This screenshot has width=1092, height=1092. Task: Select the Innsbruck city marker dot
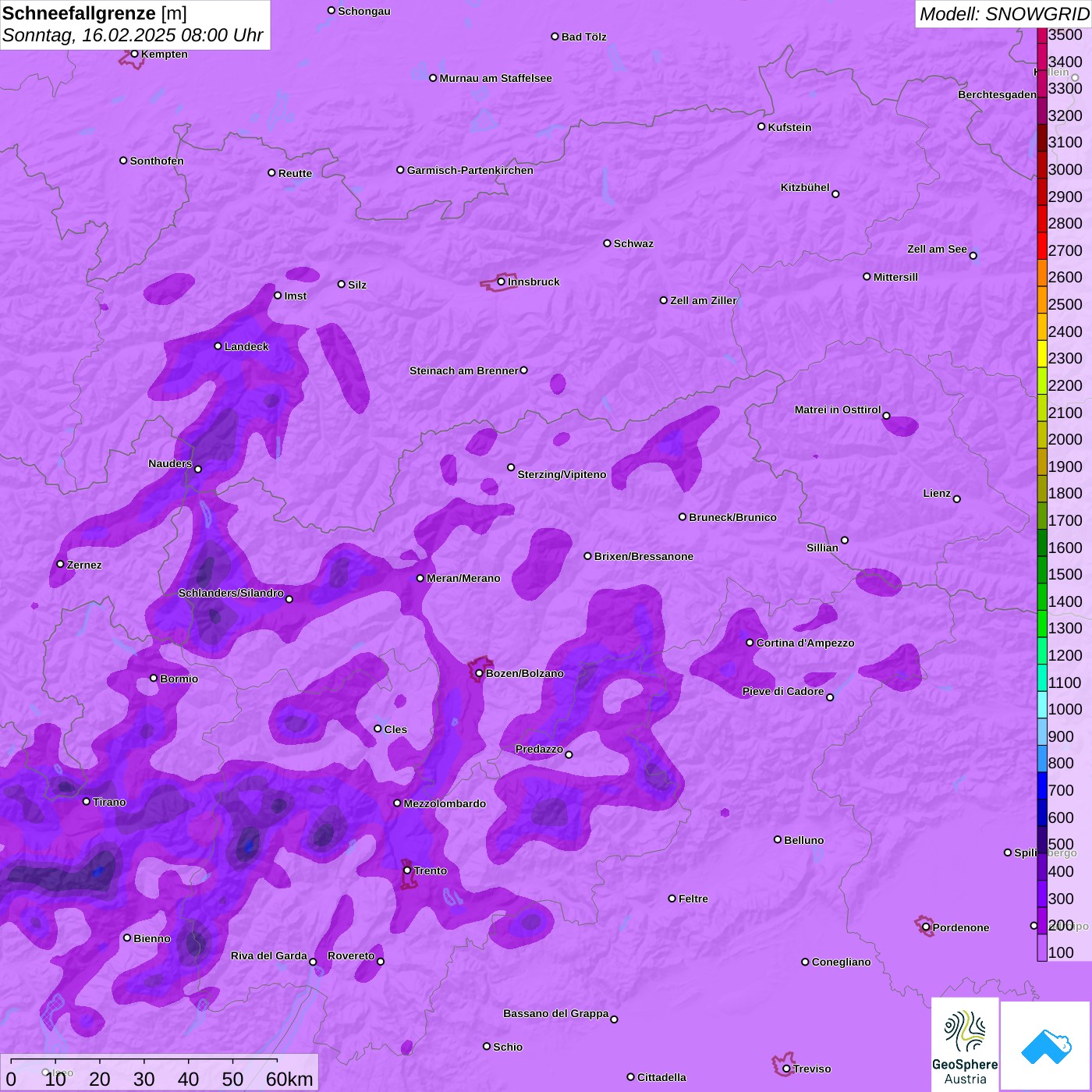pos(502,282)
